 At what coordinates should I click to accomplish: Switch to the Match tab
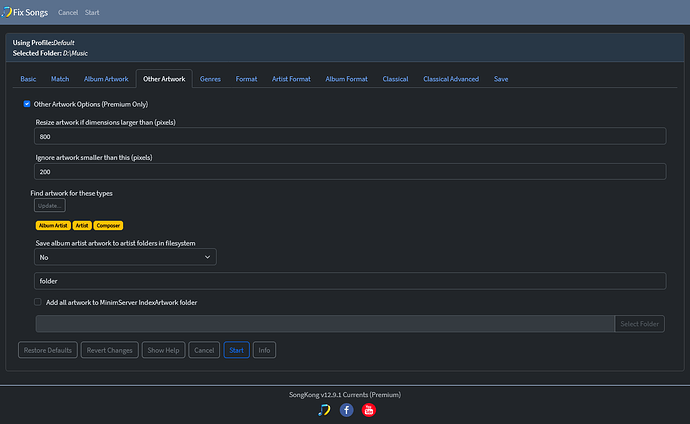click(x=60, y=79)
